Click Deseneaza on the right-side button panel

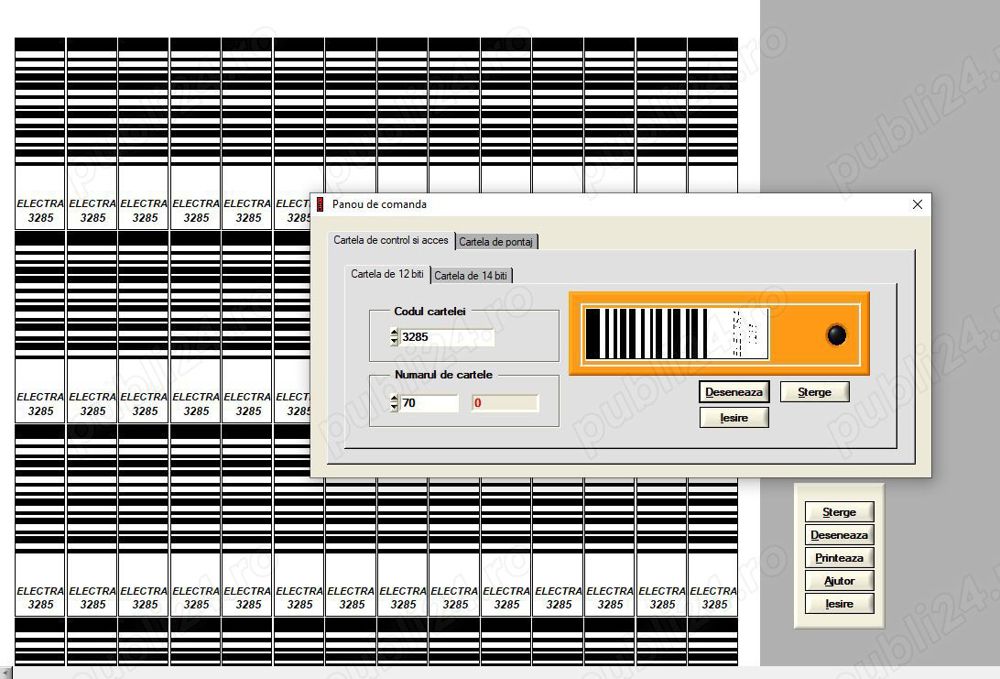point(839,535)
